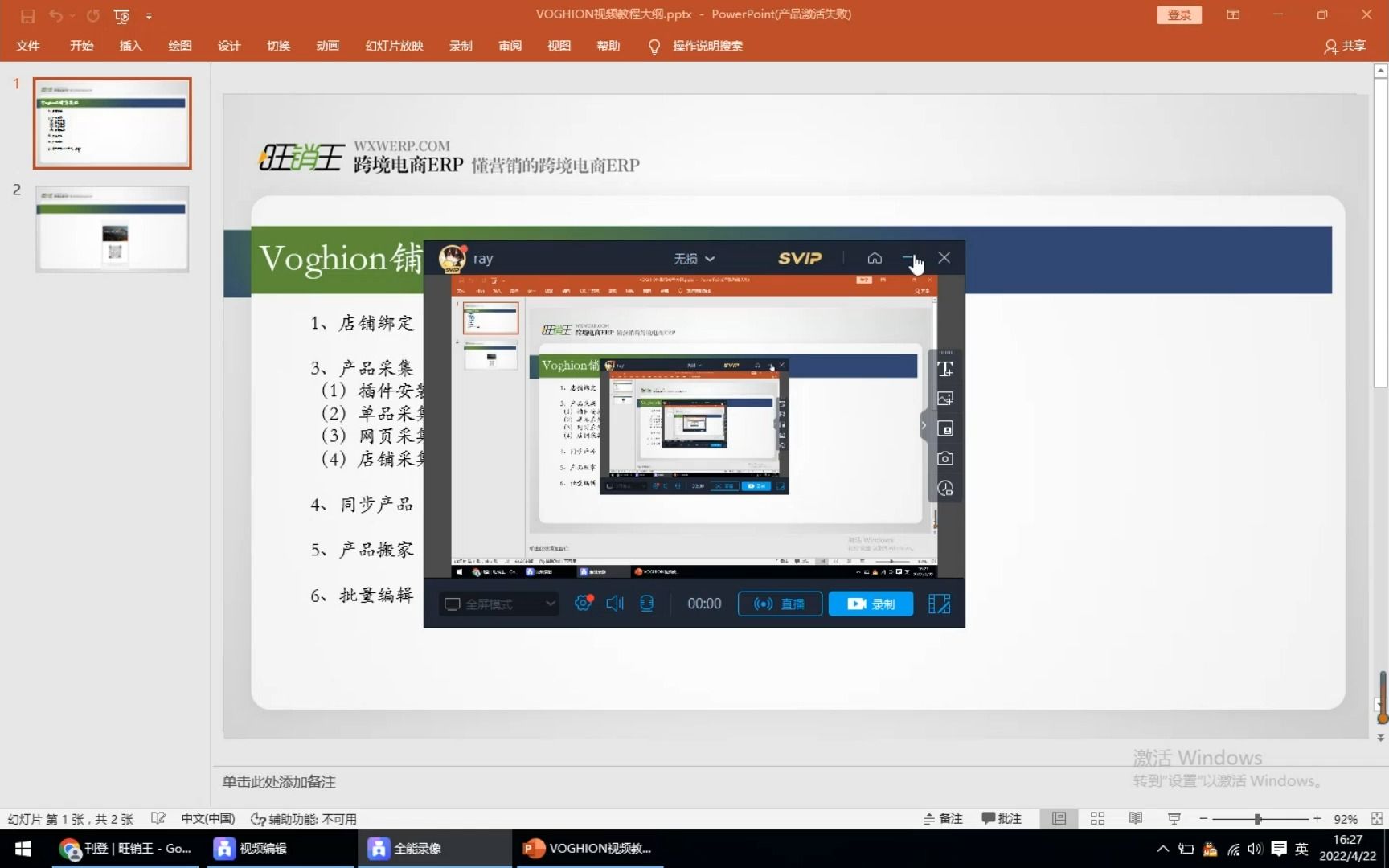Click the spell check status icon
The height and width of the screenshot is (868, 1389).
[158, 818]
